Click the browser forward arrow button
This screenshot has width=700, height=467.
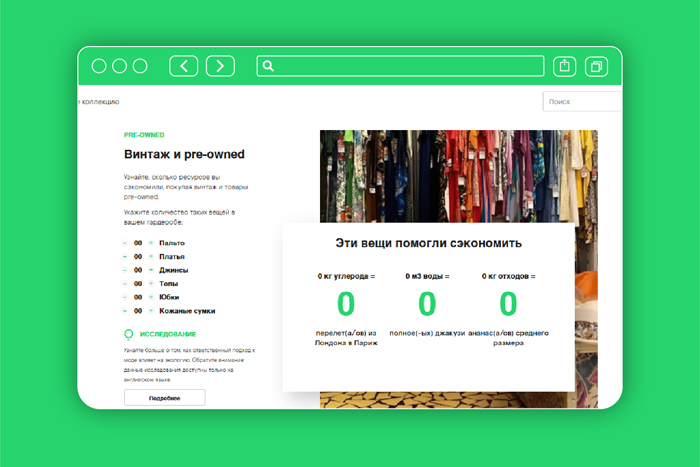(x=220, y=66)
